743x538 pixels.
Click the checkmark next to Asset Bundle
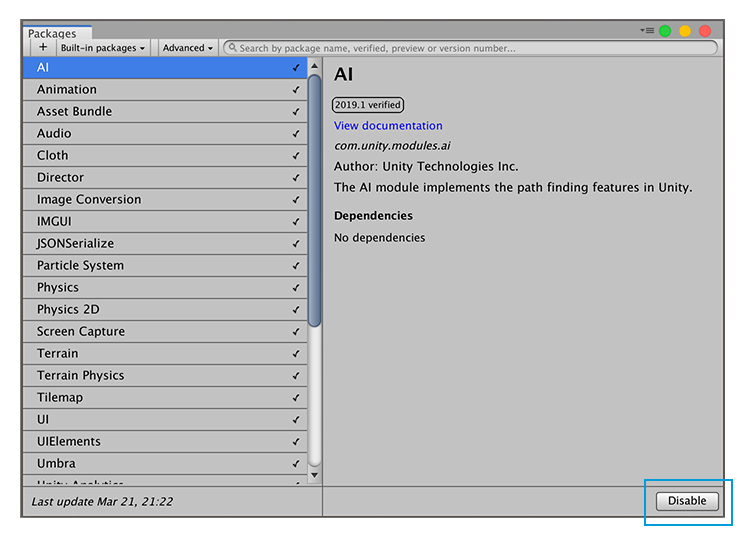click(x=296, y=112)
